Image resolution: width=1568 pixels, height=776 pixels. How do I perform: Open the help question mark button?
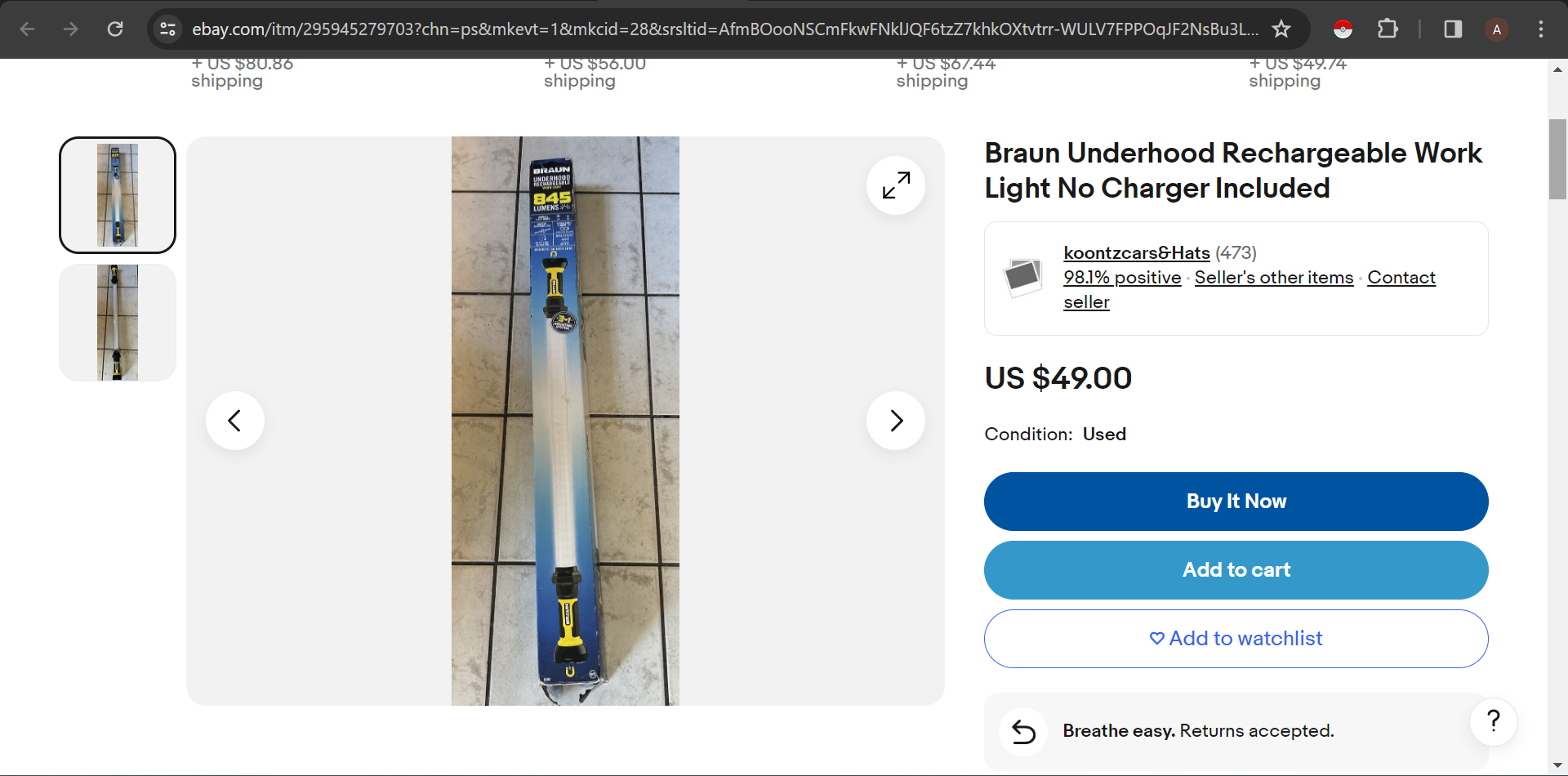click(x=1494, y=720)
